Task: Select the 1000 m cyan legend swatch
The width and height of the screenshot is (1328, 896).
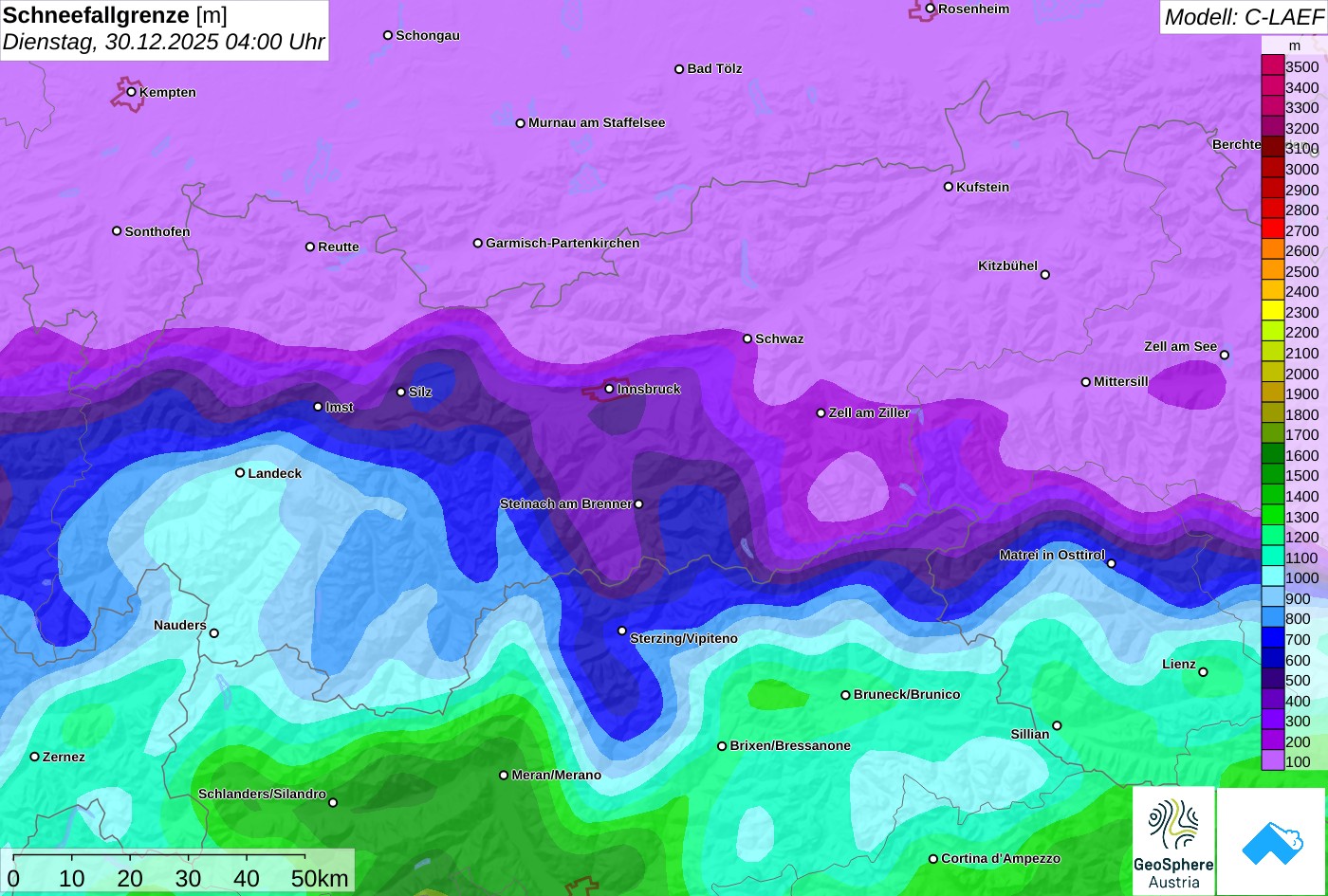Action: point(1272,577)
